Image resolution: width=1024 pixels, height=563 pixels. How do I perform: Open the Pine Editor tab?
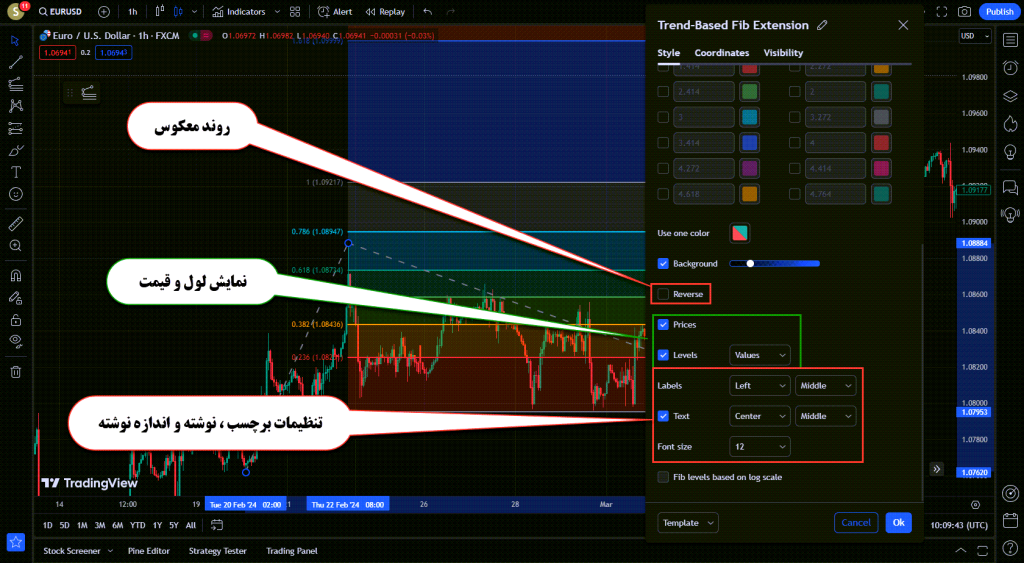pos(148,551)
